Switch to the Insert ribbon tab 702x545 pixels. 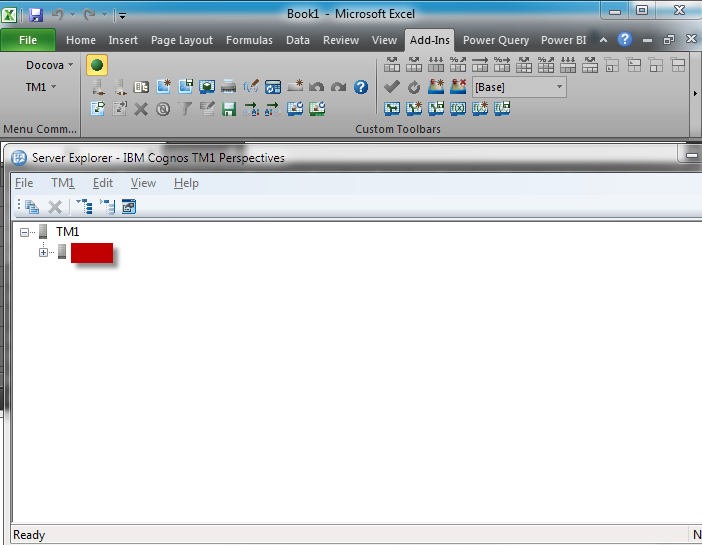tap(123, 40)
